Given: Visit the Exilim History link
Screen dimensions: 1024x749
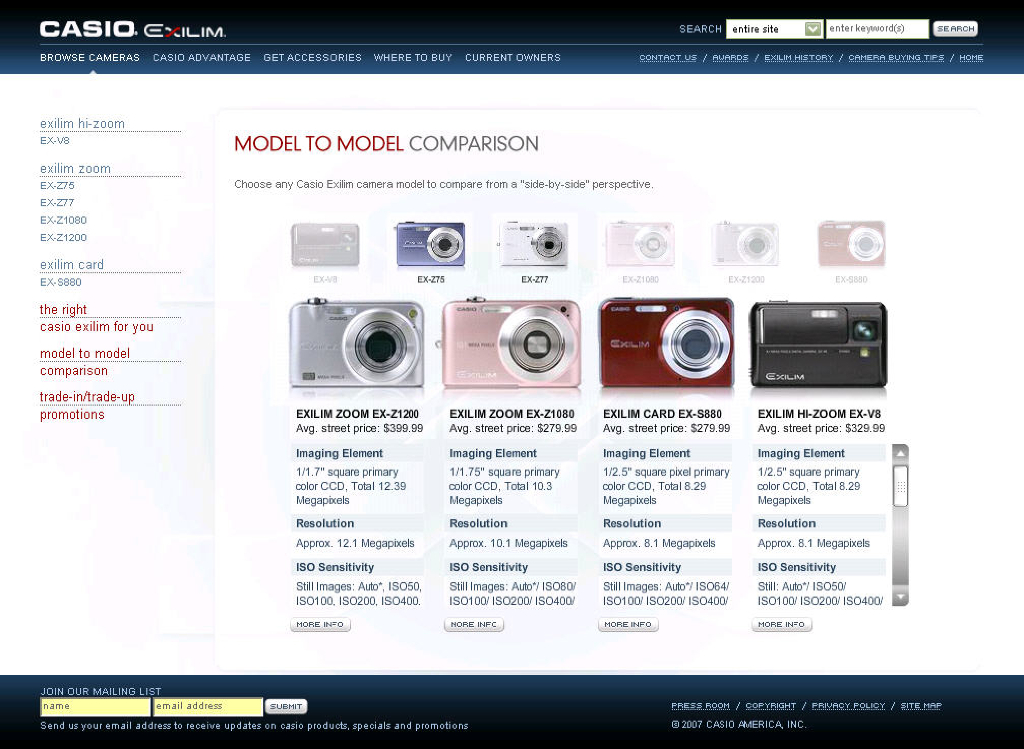Looking at the screenshot, I should [x=799, y=57].
